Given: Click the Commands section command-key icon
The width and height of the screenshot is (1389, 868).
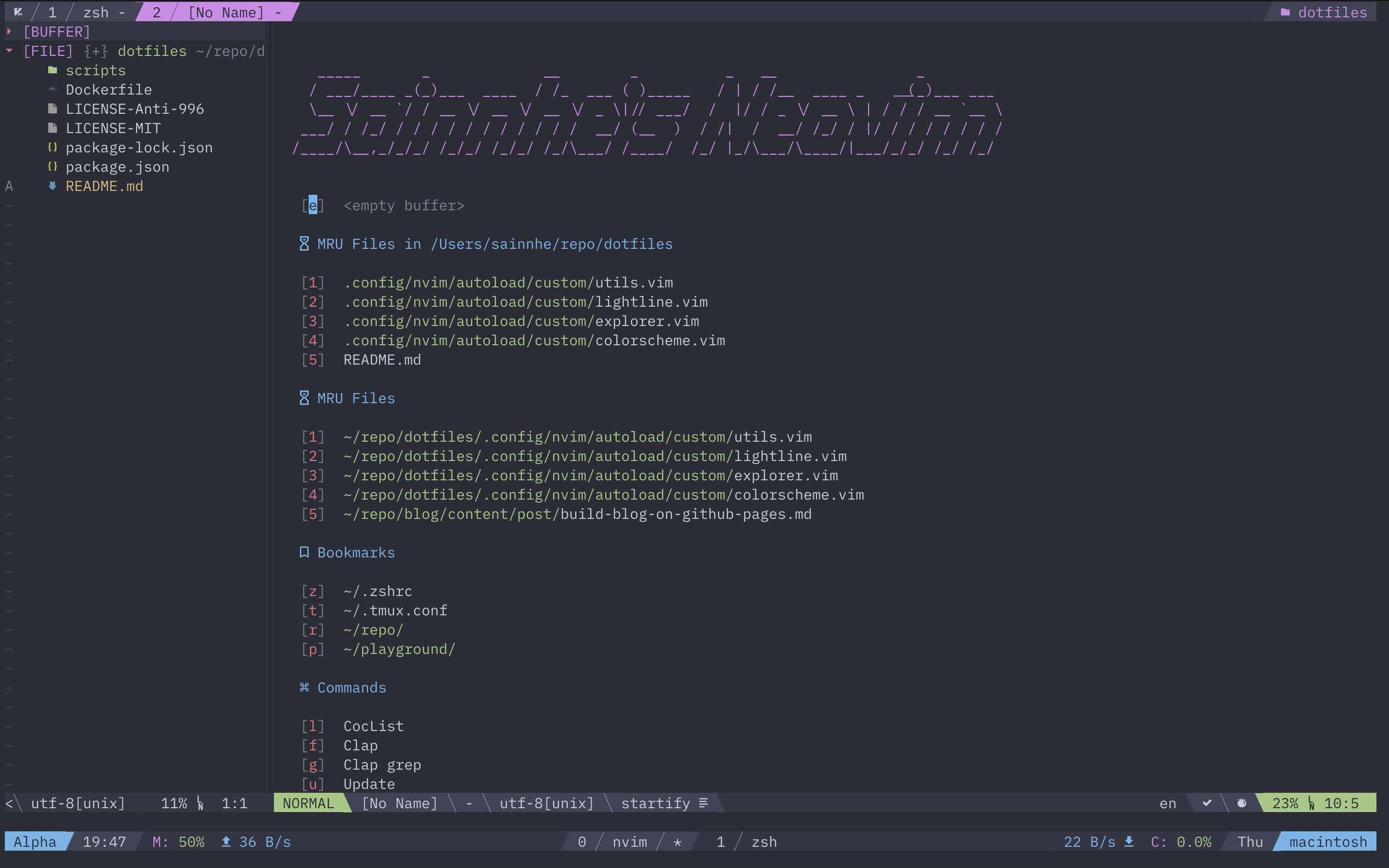Looking at the screenshot, I should (304, 687).
